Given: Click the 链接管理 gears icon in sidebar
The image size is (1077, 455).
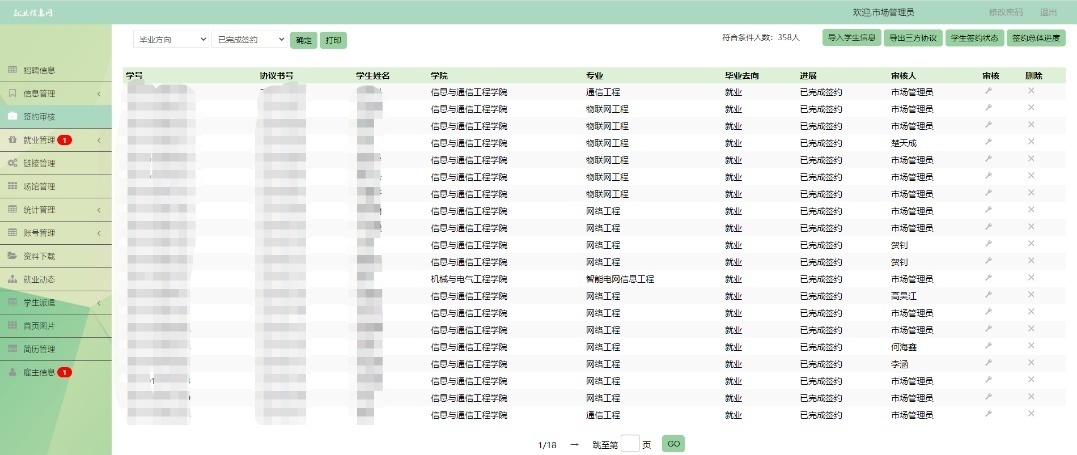Looking at the screenshot, I should pos(12,163).
